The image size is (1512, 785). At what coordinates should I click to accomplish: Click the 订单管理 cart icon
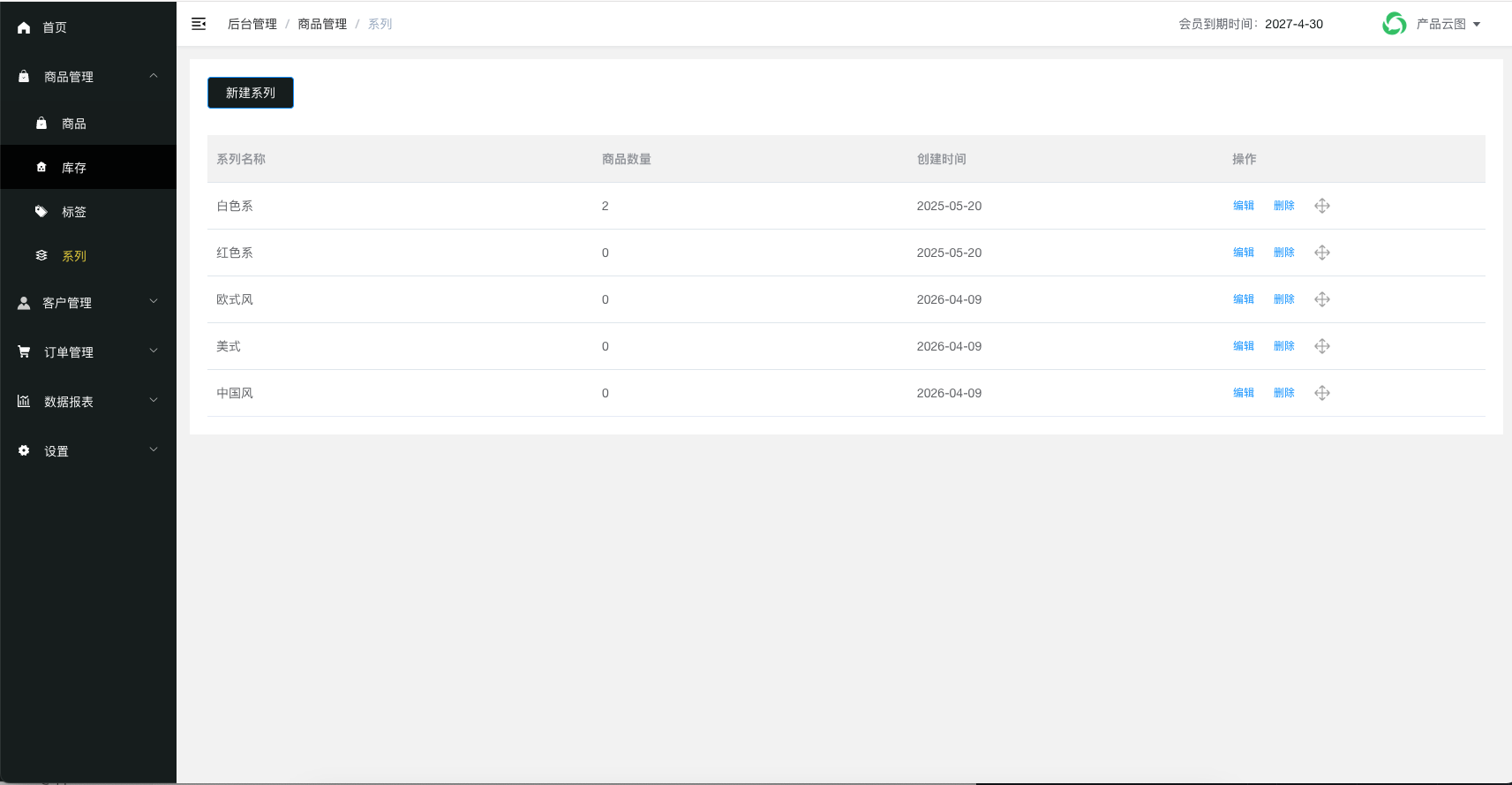pyautogui.click(x=24, y=351)
